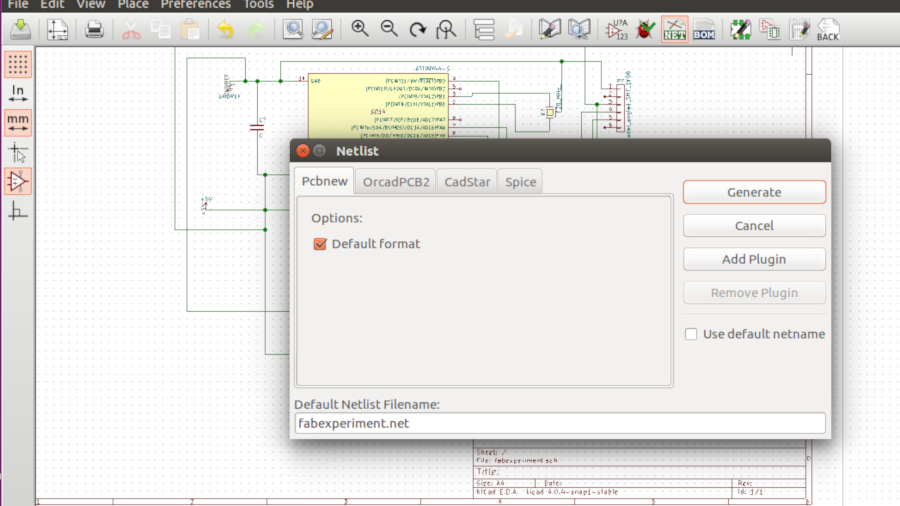Open the Help menu
The image size is (900, 506).
click(x=300, y=5)
